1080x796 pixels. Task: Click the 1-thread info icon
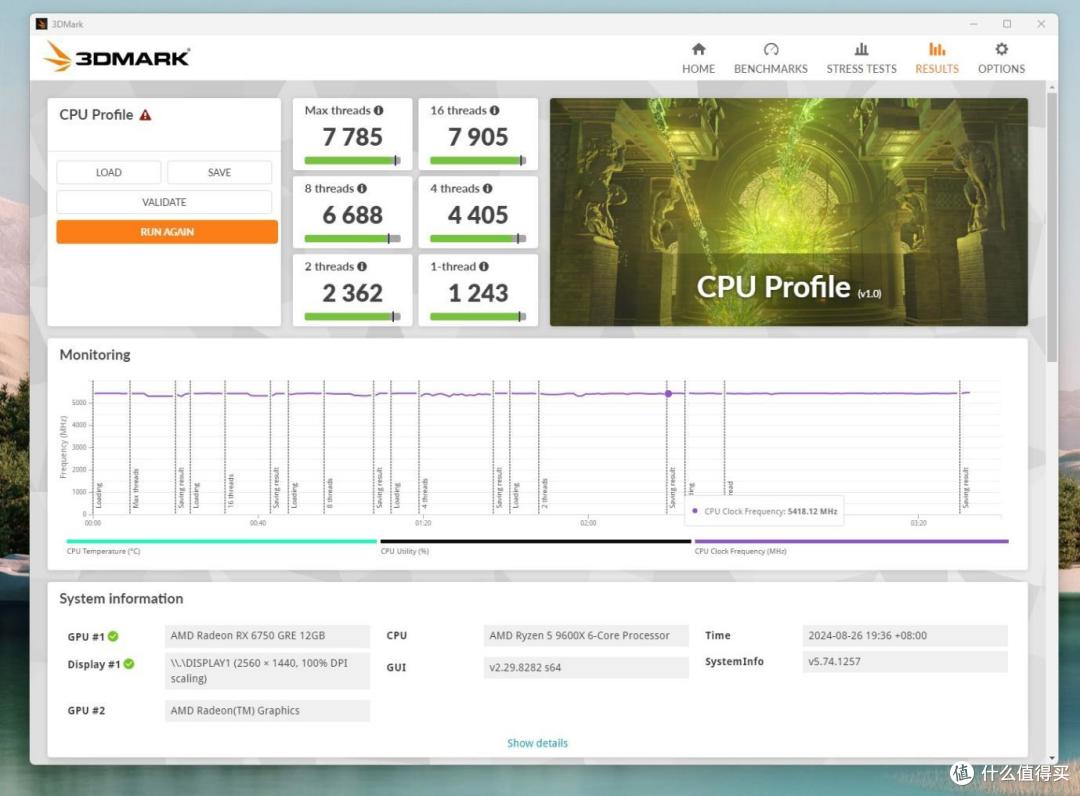(x=484, y=266)
